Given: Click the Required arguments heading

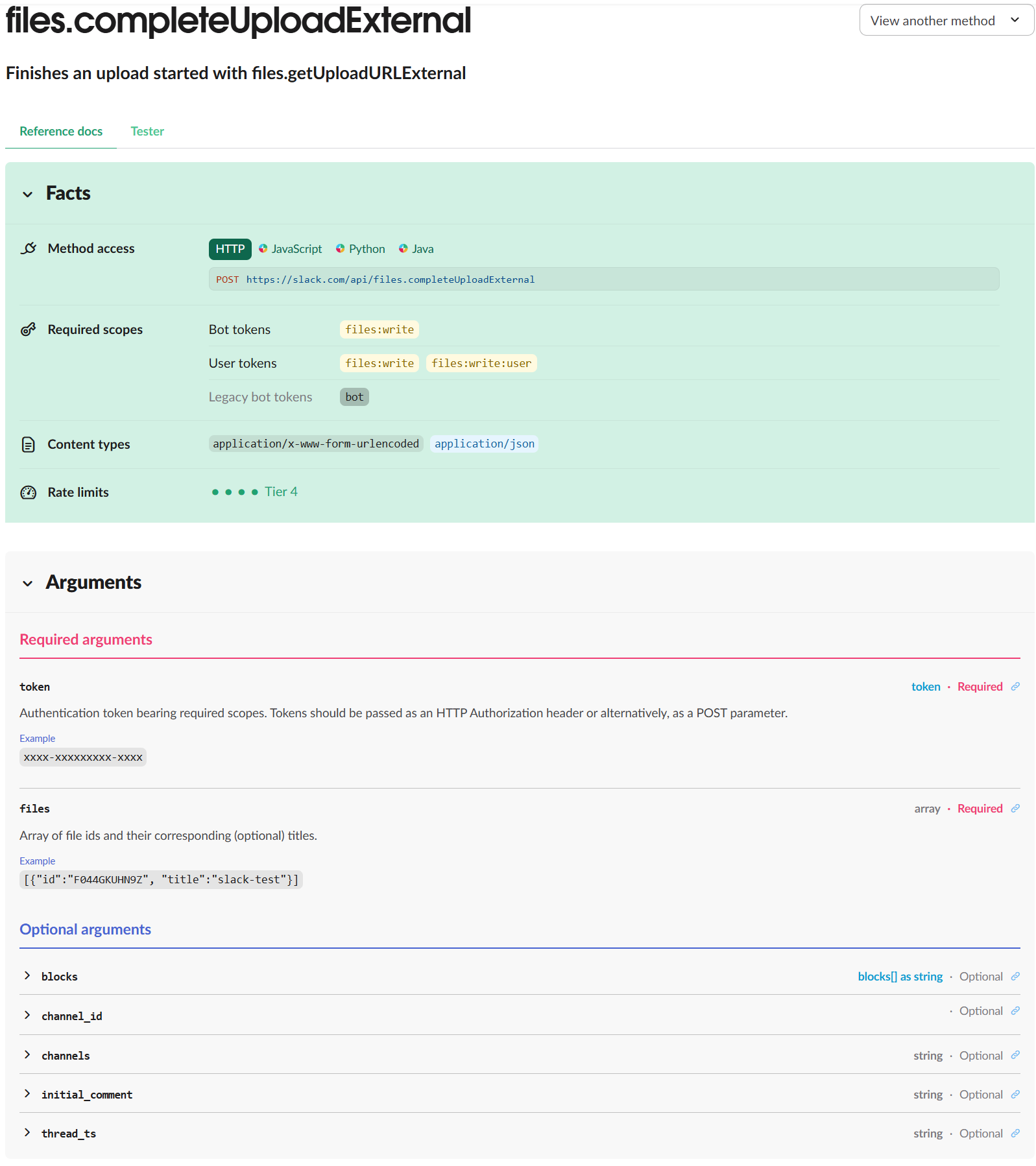Looking at the screenshot, I should click(x=86, y=639).
